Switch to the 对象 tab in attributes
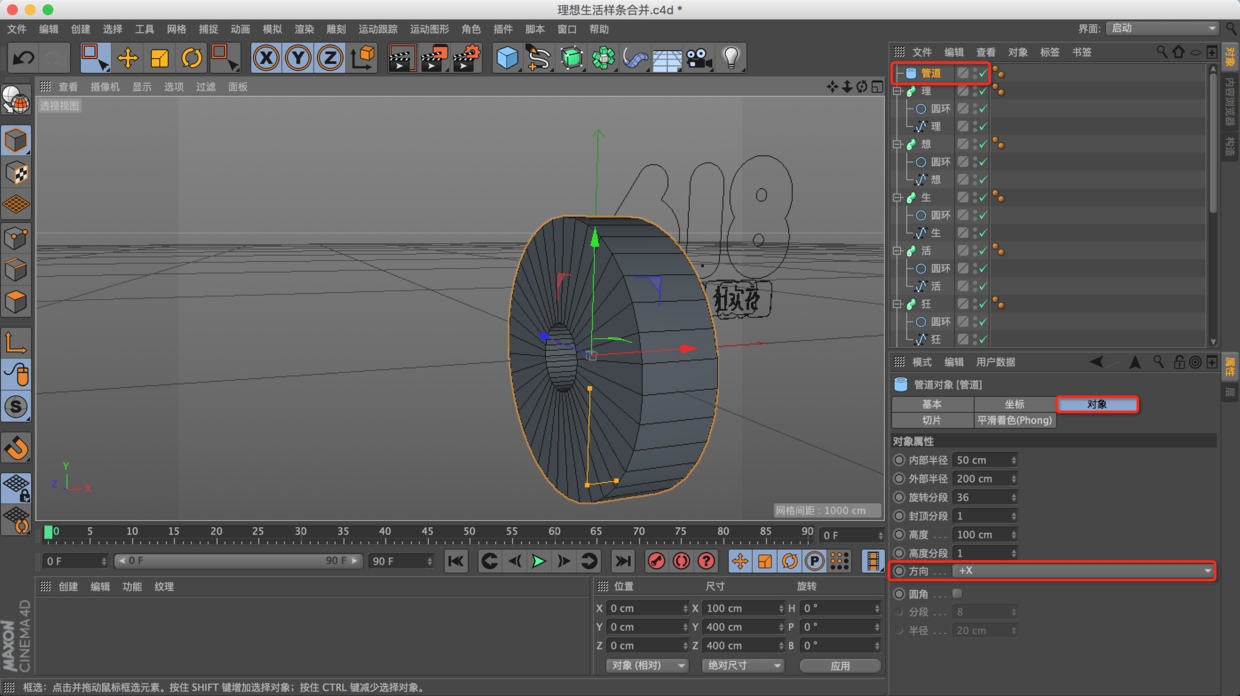The image size is (1240, 696). click(1097, 405)
